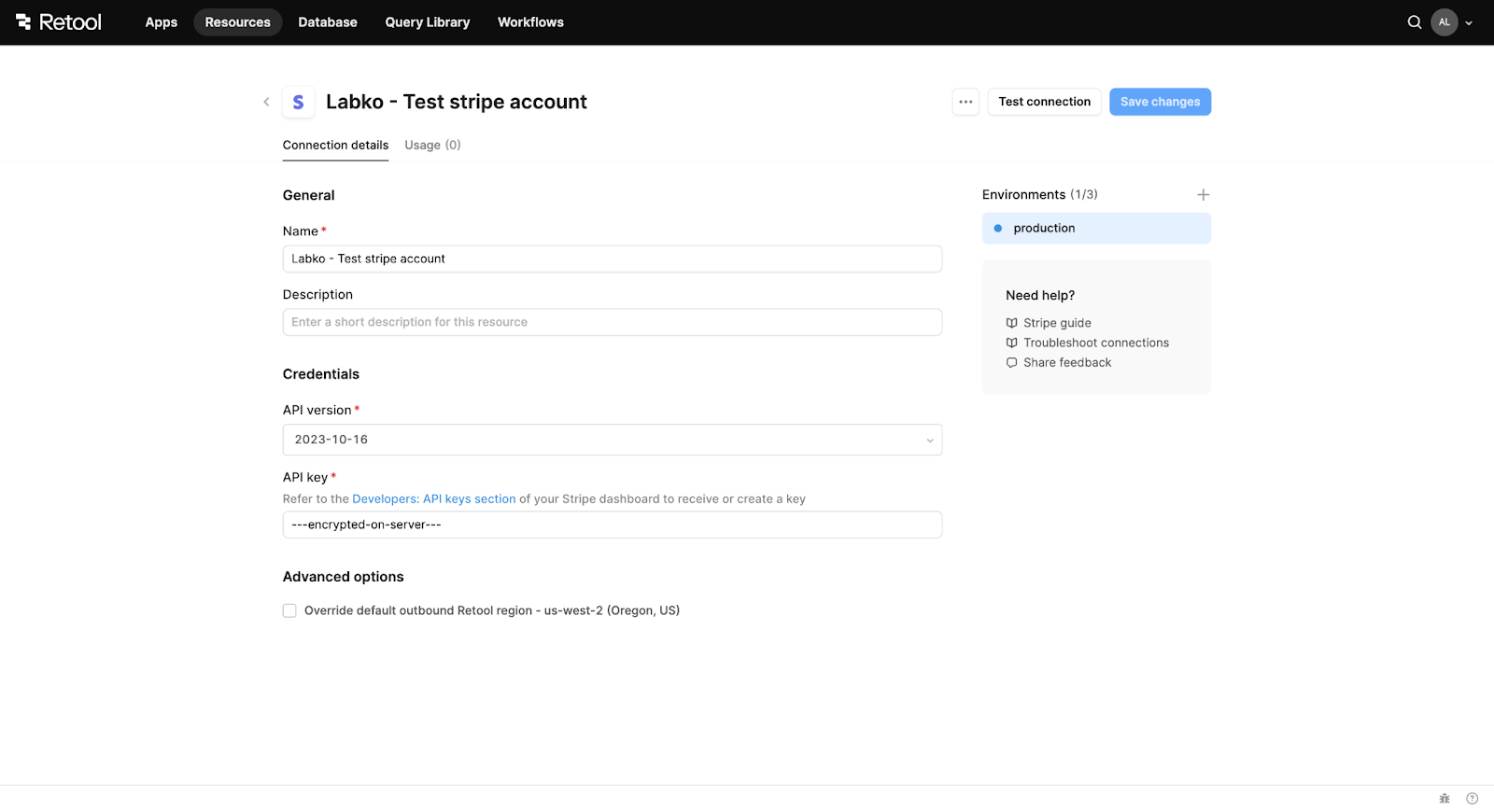Open the three-dot more options menu
The width and height of the screenshot is (1494, 812).
coord(965,102)
